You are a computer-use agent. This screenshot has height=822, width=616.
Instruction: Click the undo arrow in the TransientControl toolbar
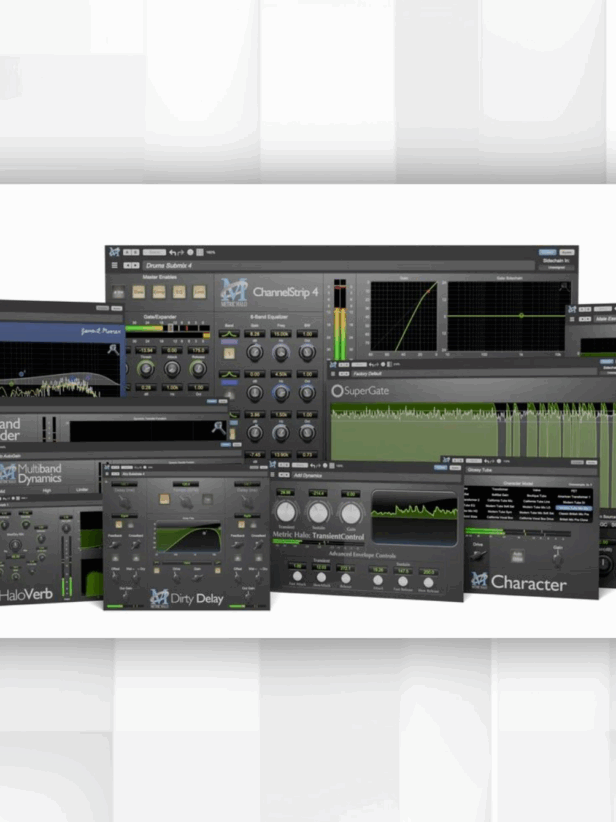312,465
